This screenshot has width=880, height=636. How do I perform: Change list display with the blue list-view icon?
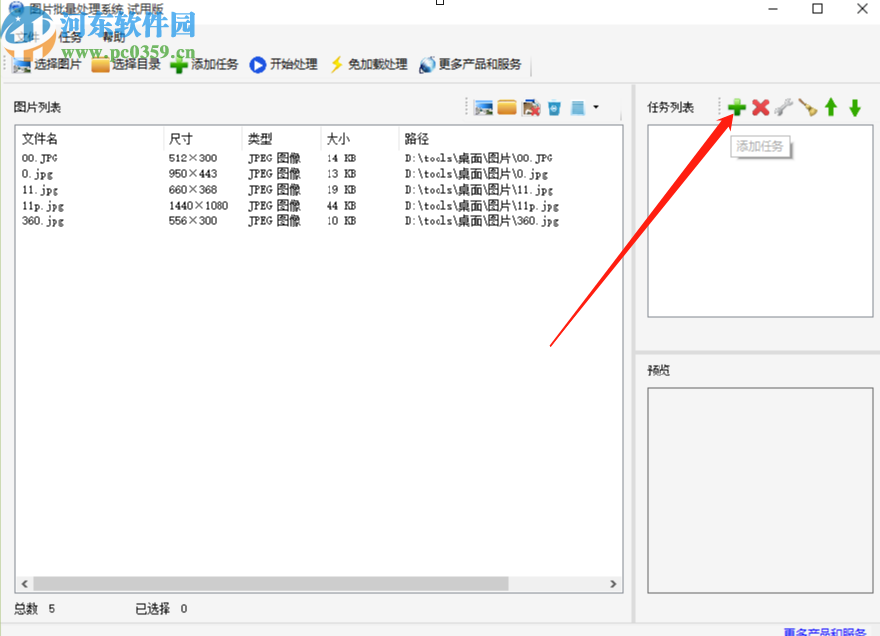[577, 107]
